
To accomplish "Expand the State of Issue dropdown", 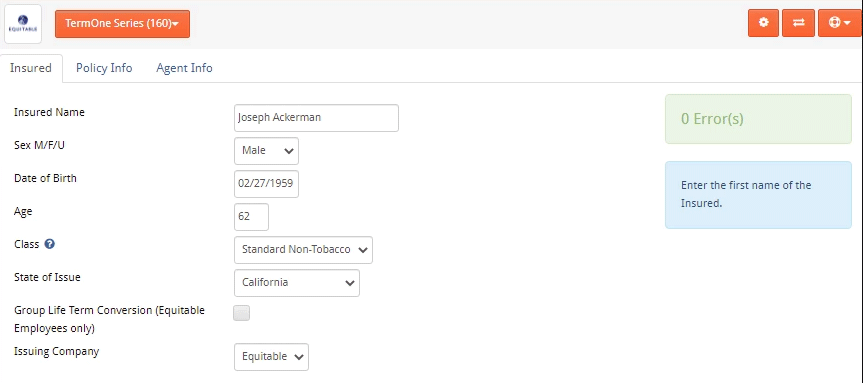I will tap(297, 283).
